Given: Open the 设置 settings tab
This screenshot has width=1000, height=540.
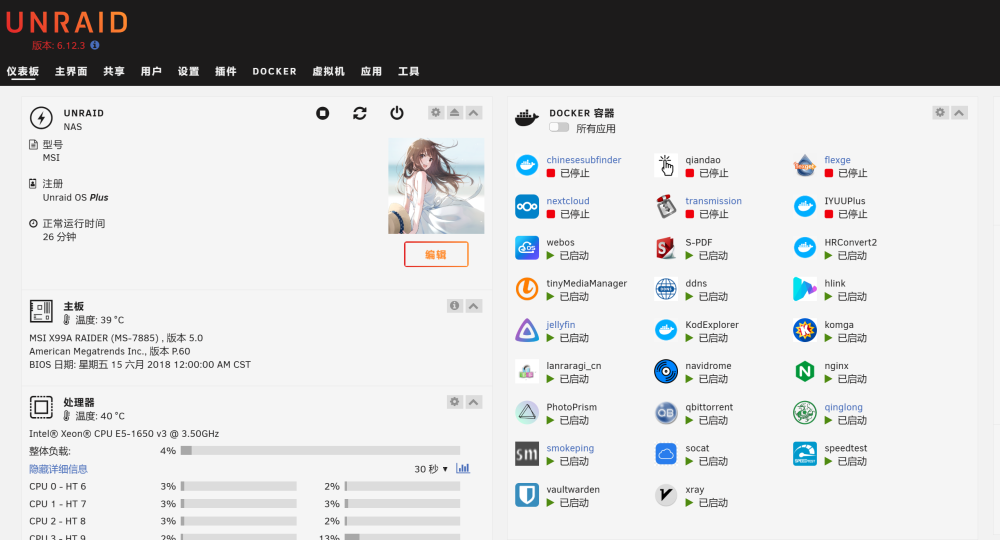Looking at the screenshot, I should pyautogui.click(x=188, y=71).
